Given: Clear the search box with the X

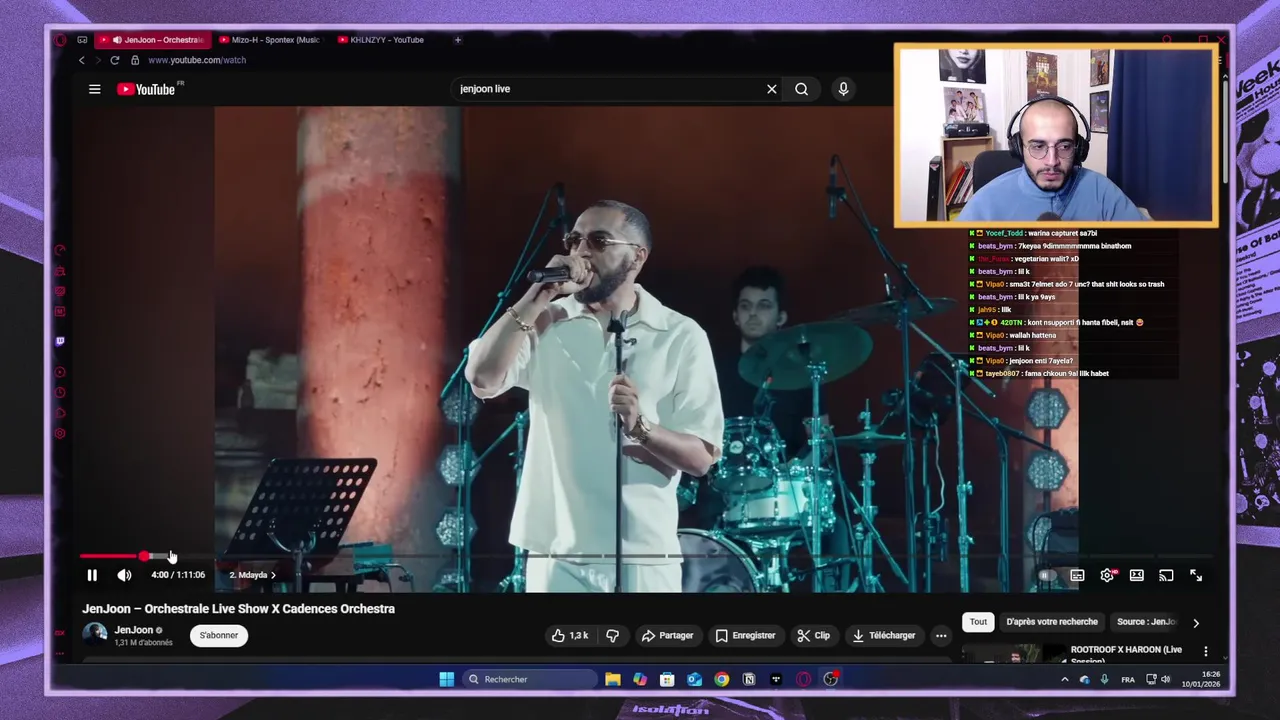Looking at the screenshot, I should tap(772, 89).
